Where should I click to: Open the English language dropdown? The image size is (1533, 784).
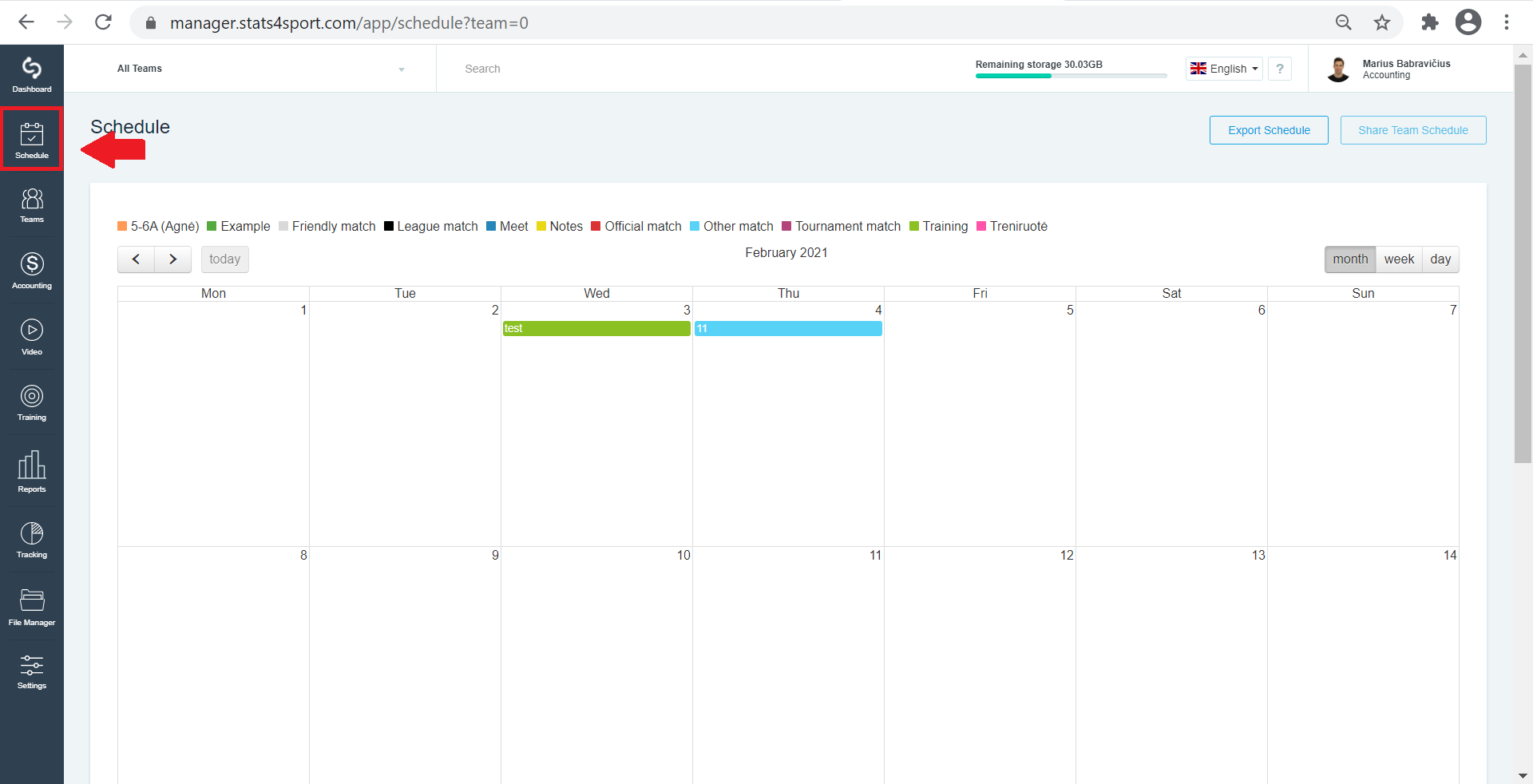point(1224,69)
